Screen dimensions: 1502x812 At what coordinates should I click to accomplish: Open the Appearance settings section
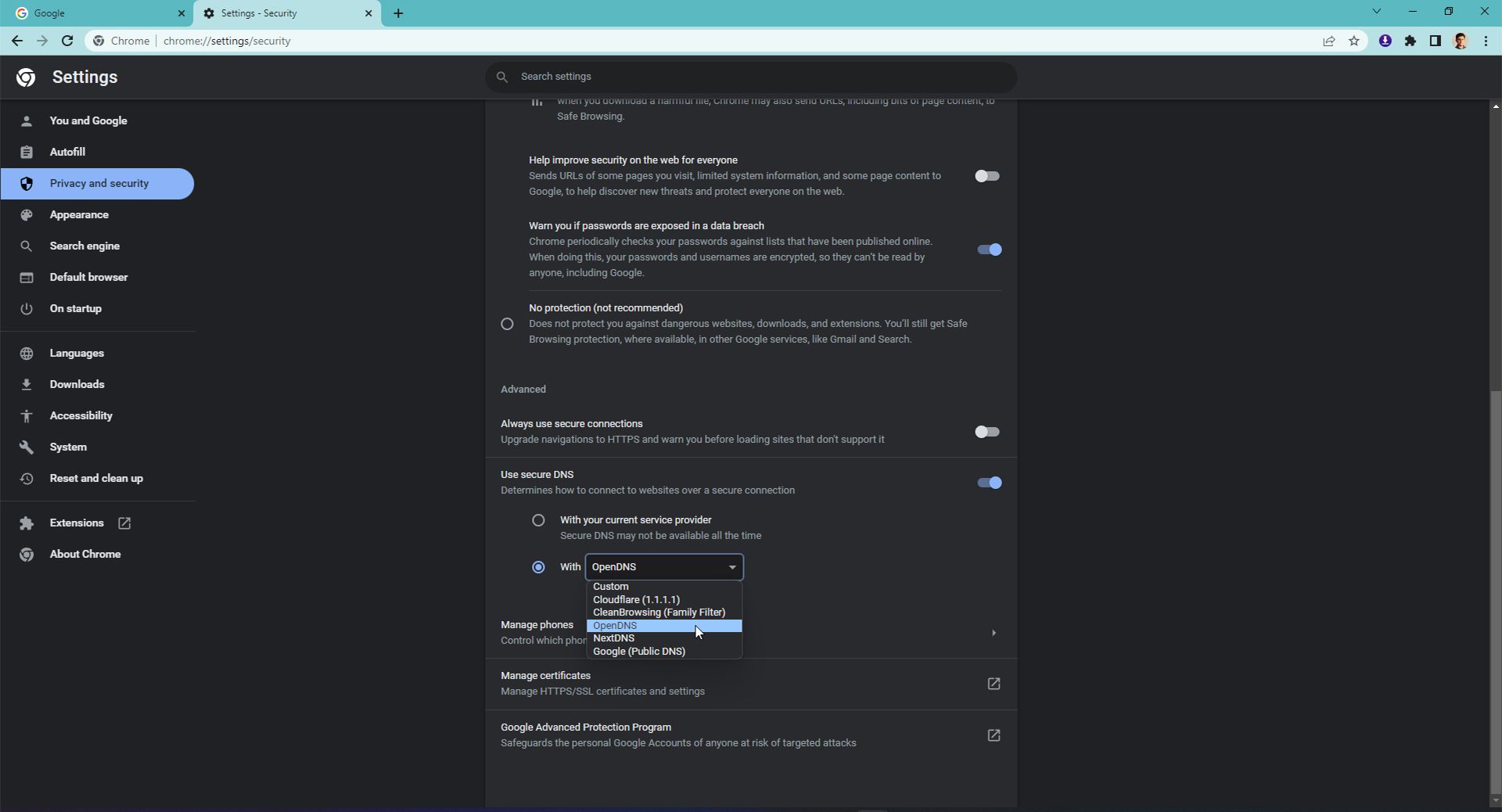coord(79,215)
